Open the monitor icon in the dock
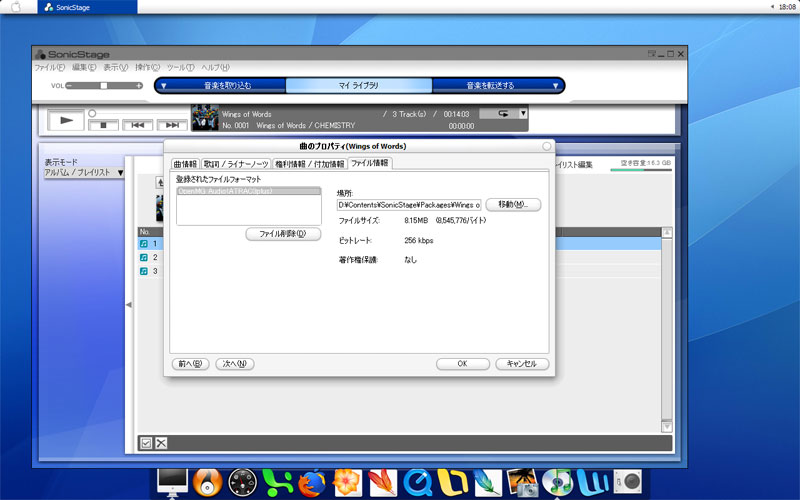800x500 pixels. pyautogui.click(x=172, y=483)
